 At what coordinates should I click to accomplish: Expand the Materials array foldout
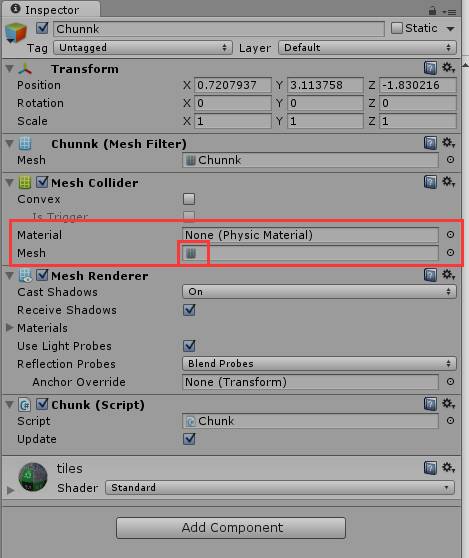coord(10,328)
